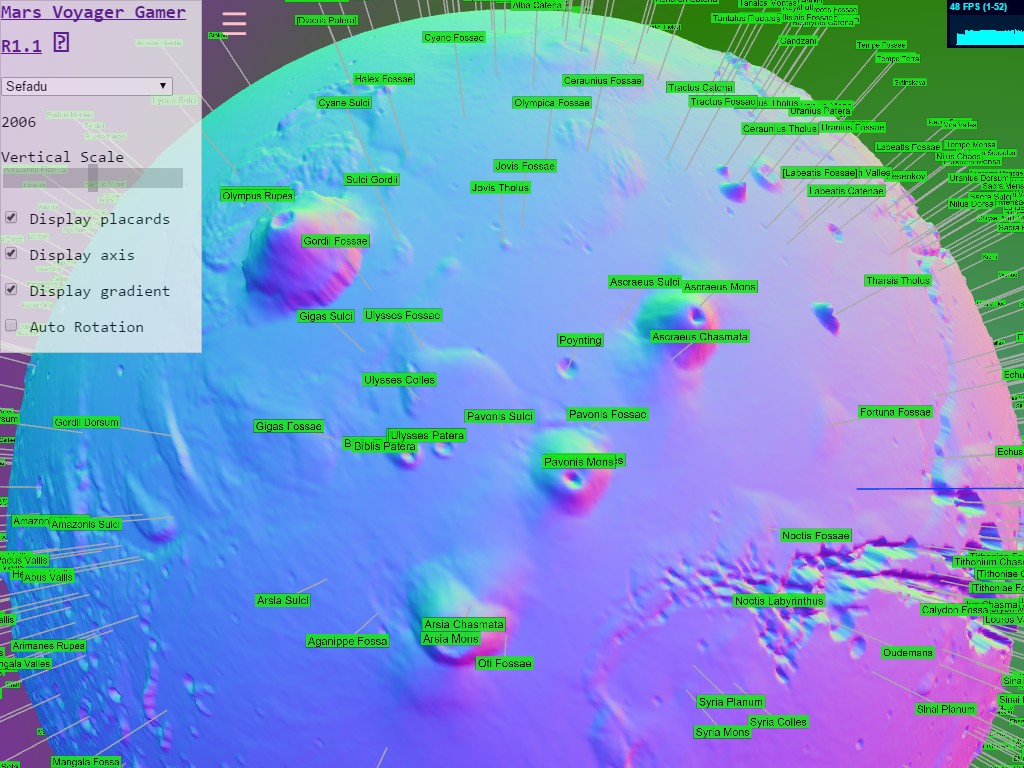Screen dimensions: 1024x768
Task: Select the Fortuna Fossae placard
Action: coord(895,412)
